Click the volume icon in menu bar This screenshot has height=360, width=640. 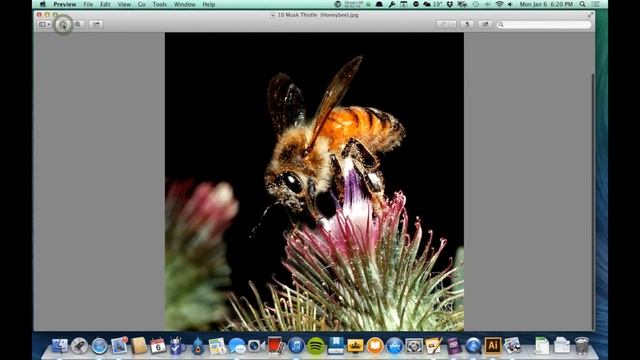510,4
